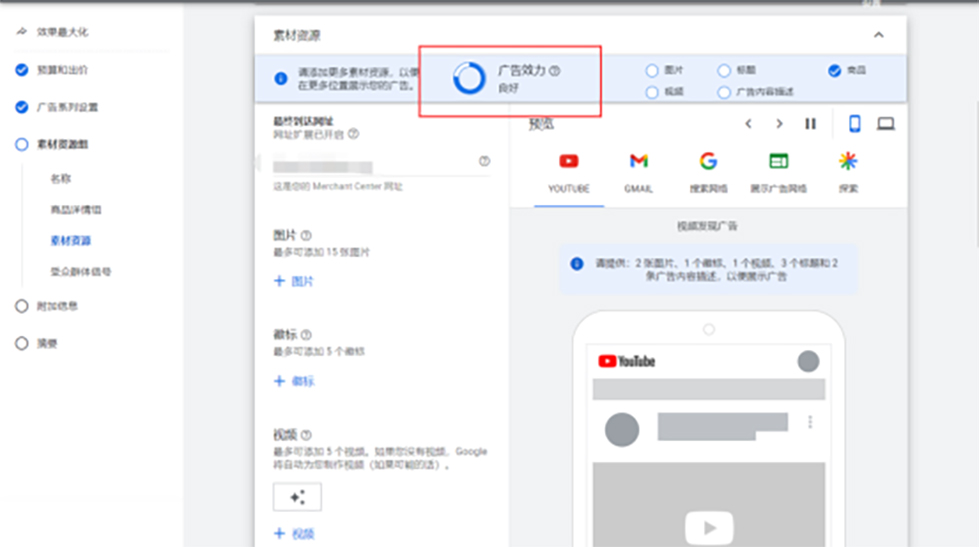Screen dimensions: 980x547
Task: Open the 素材资源组 step in sidebar
Action: click(22, 145)
